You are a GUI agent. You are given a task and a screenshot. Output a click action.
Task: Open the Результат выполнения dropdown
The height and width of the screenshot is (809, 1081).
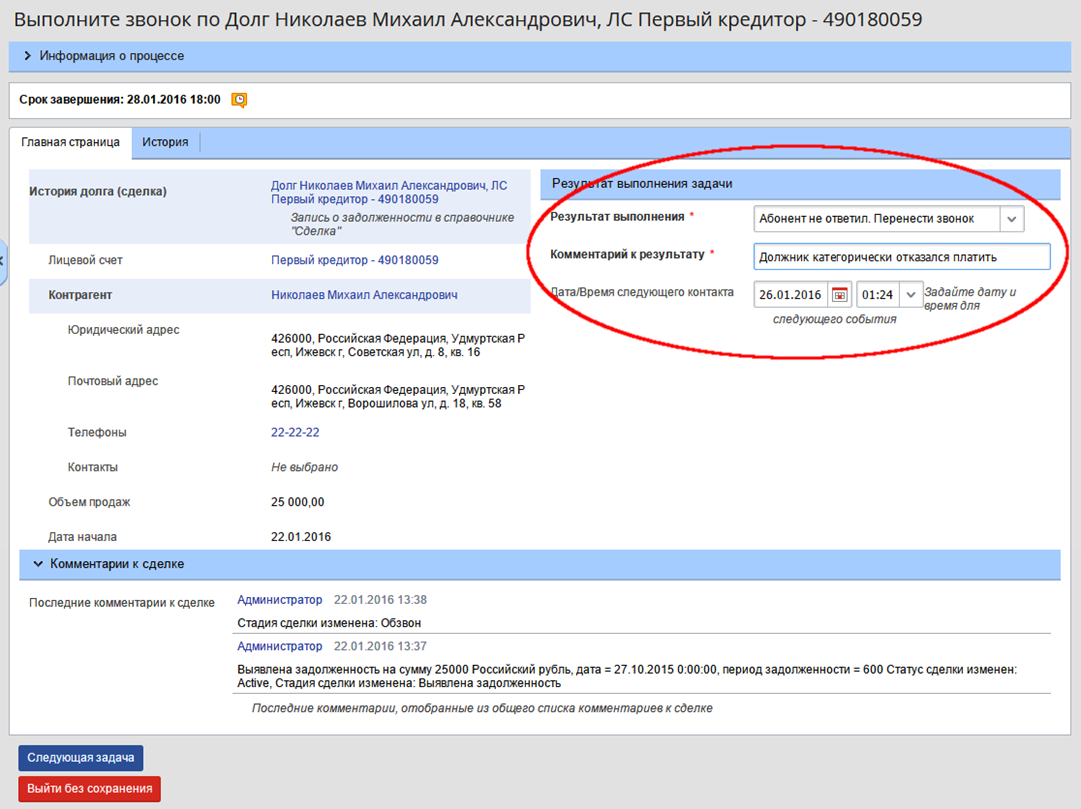click(1011, 219)
